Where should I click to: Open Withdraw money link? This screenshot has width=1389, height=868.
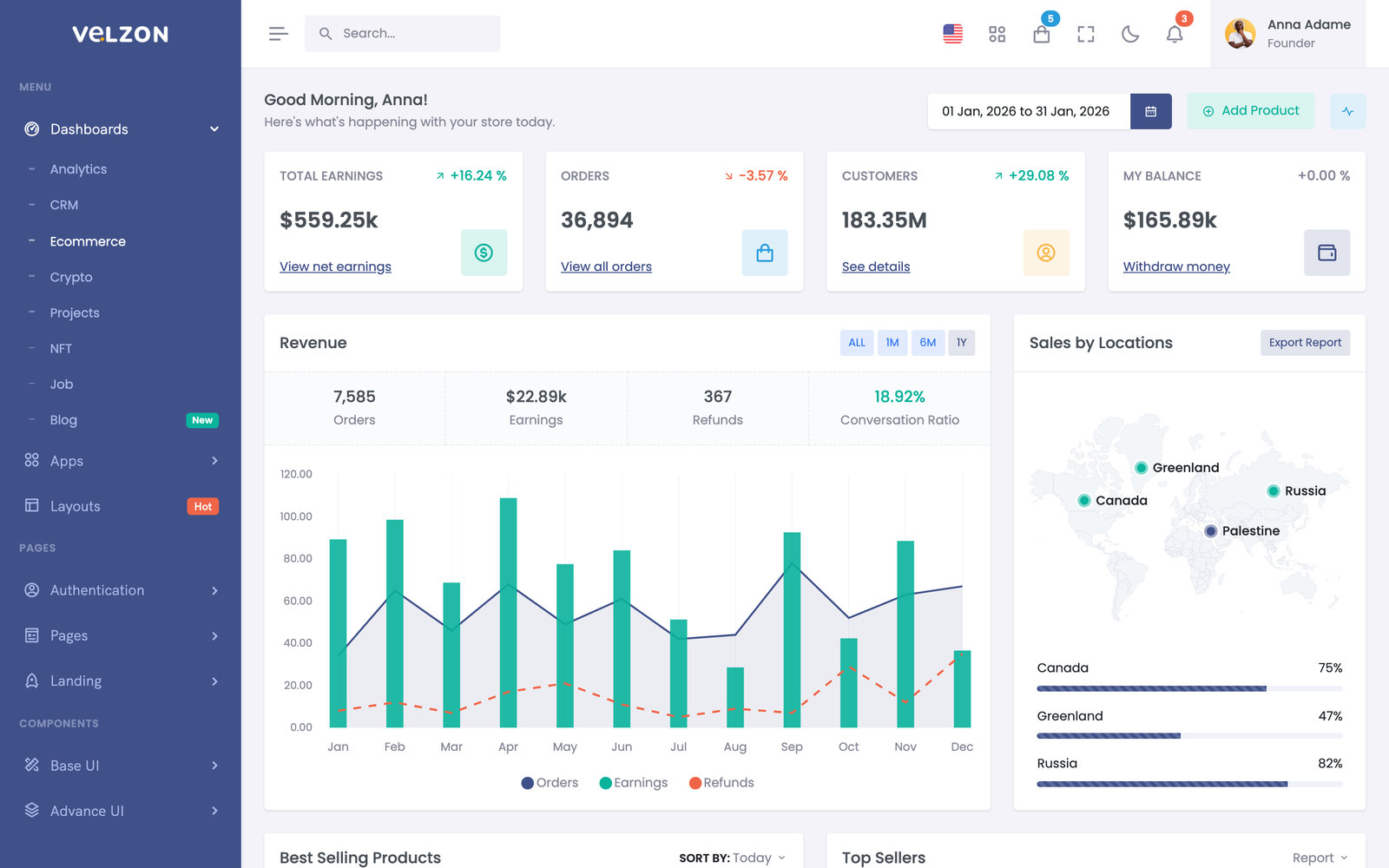click(x=1176, y=266)
